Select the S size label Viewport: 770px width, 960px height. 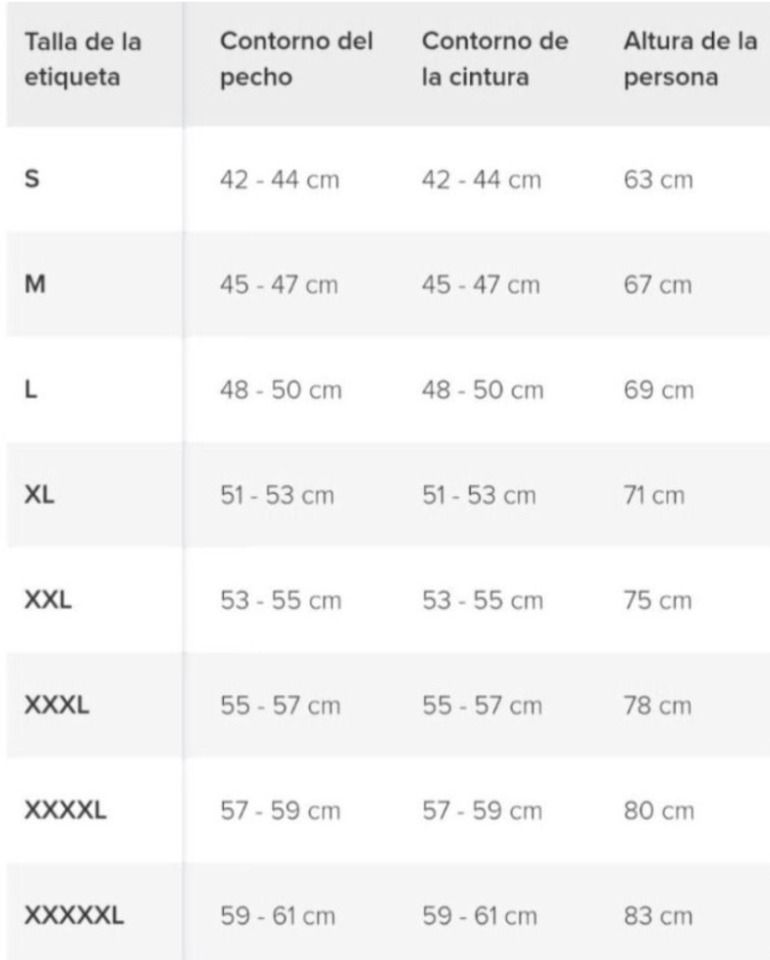pos(31,180)
